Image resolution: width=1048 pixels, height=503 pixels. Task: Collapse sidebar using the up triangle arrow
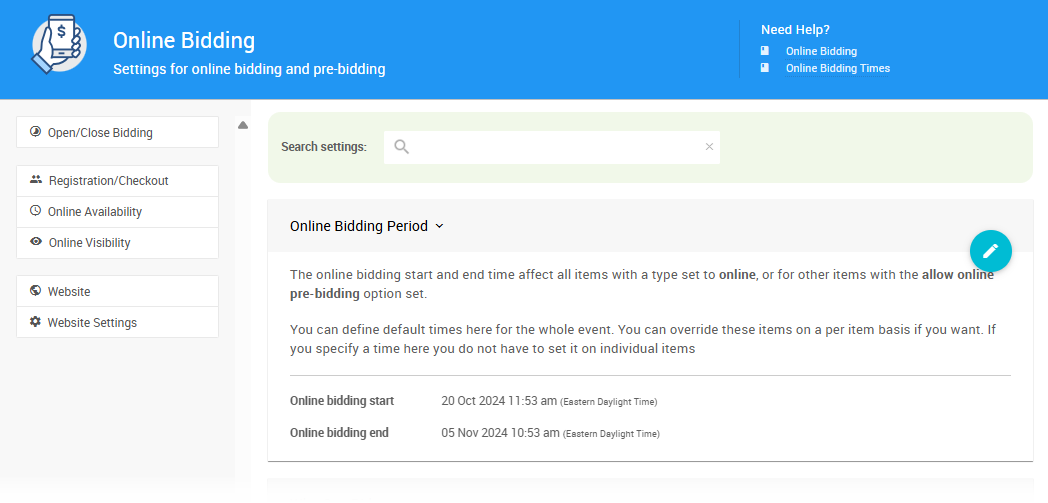click(x=242, y=125)
